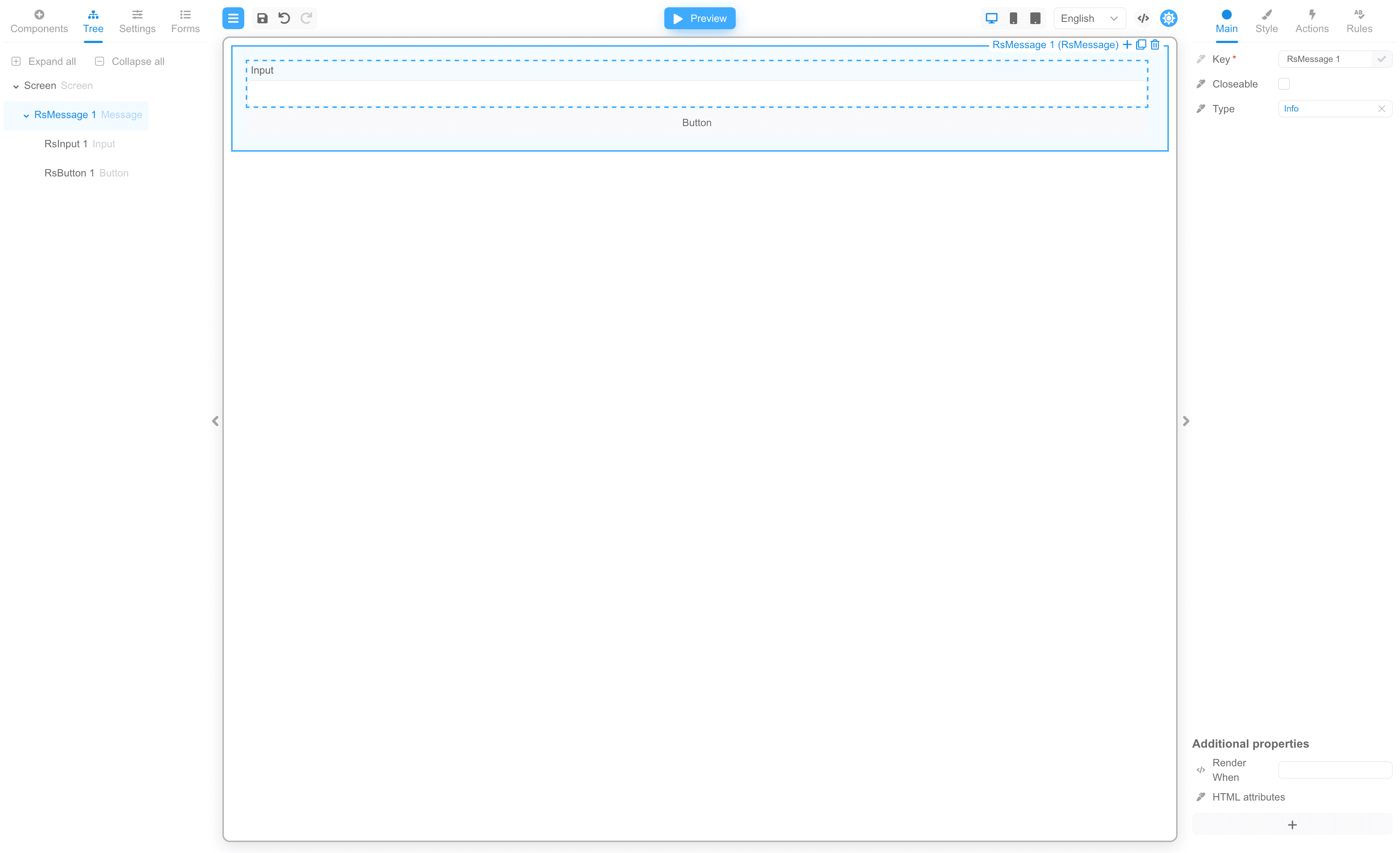
Task: Save the current form
Action: [x=262, y=17]
